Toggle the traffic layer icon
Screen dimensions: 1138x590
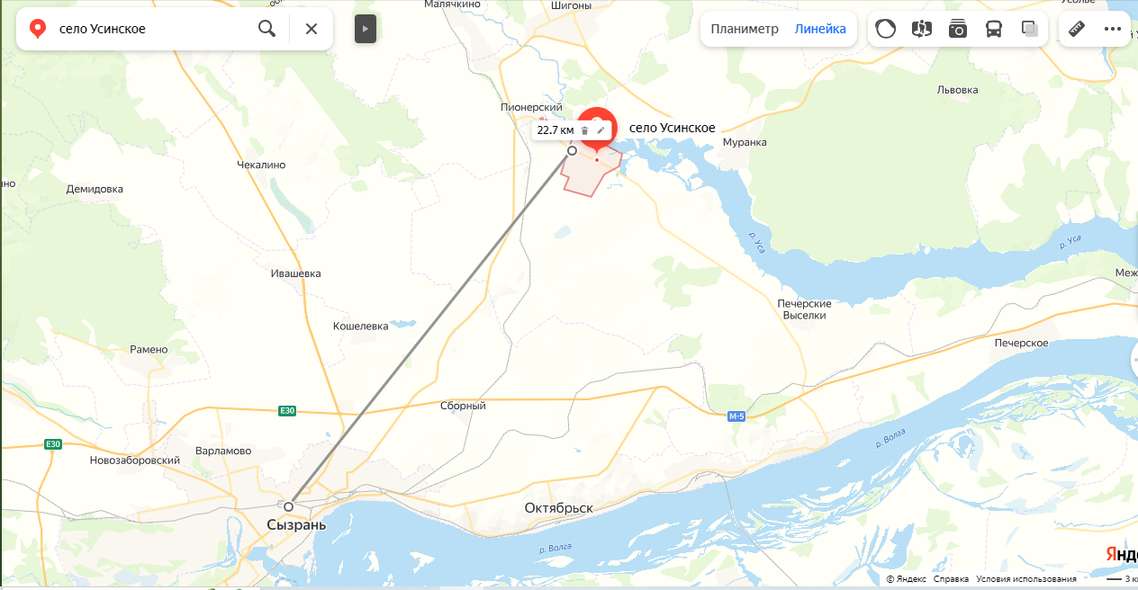click(885, 28)
